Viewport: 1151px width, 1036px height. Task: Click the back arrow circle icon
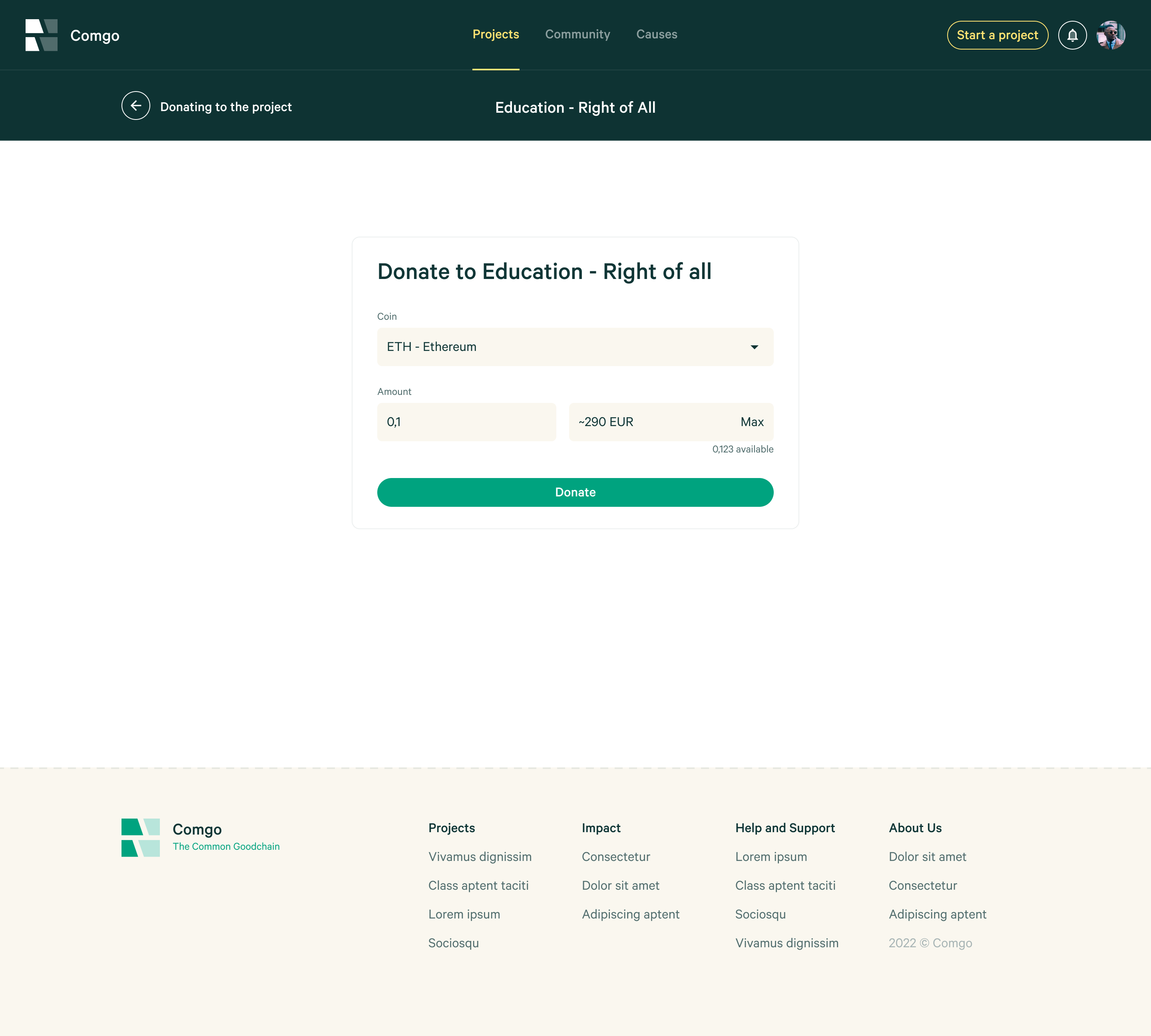pyautogui.click(x=135, y=106)
